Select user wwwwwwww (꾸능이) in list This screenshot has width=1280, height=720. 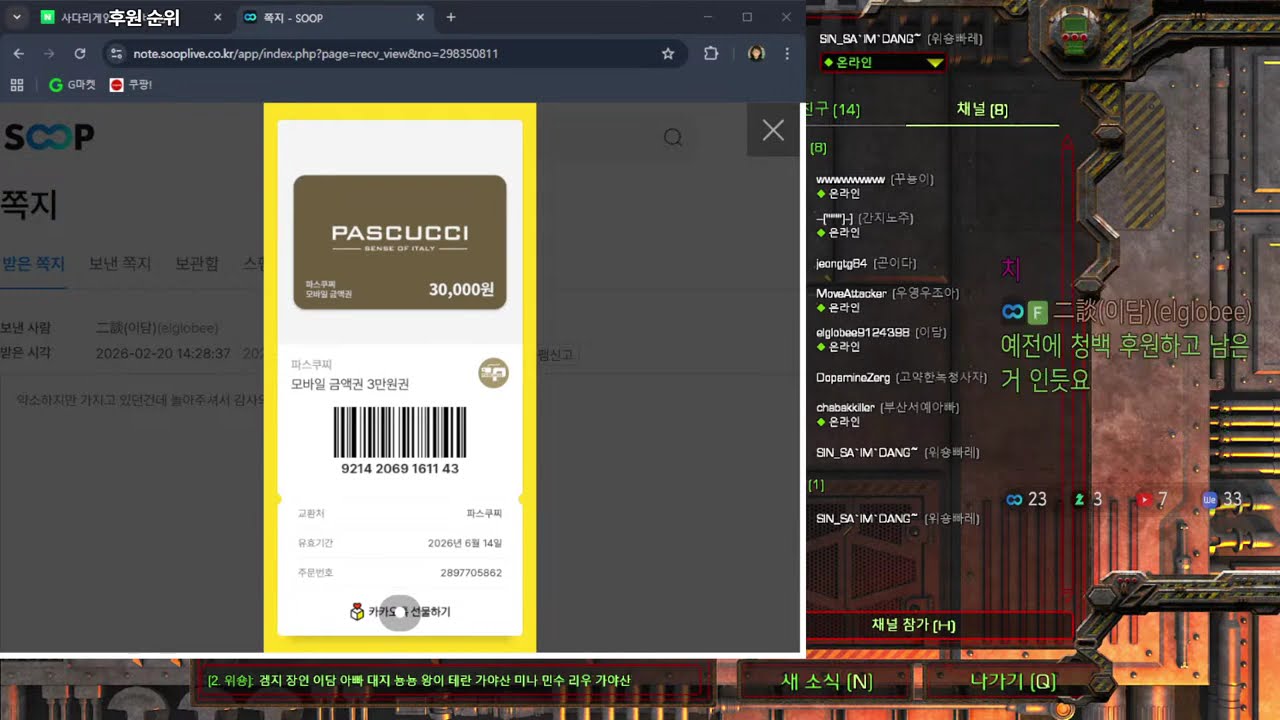click(x=875, y=179)
